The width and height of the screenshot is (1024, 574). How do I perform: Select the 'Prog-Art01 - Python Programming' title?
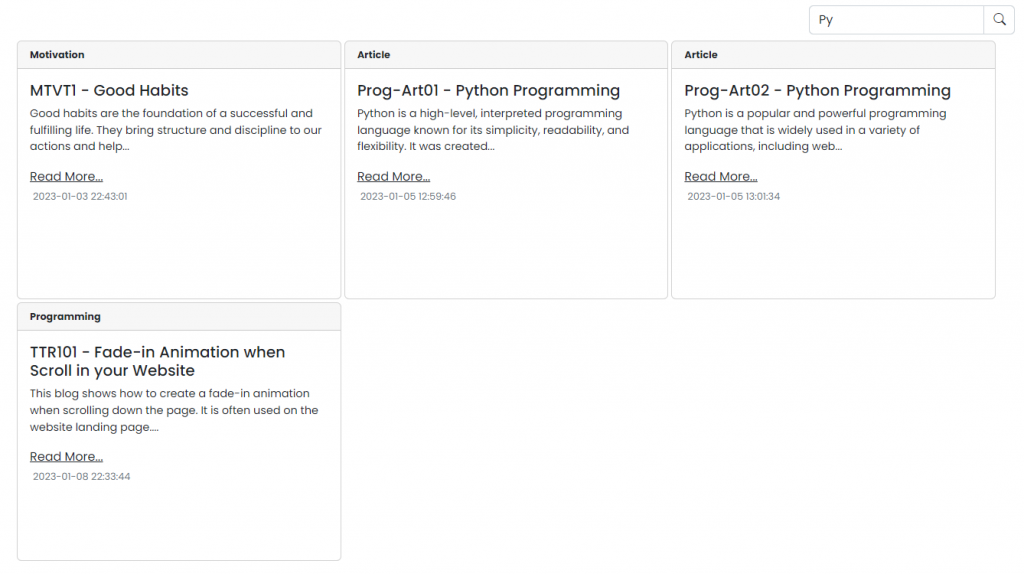[488, 90]
